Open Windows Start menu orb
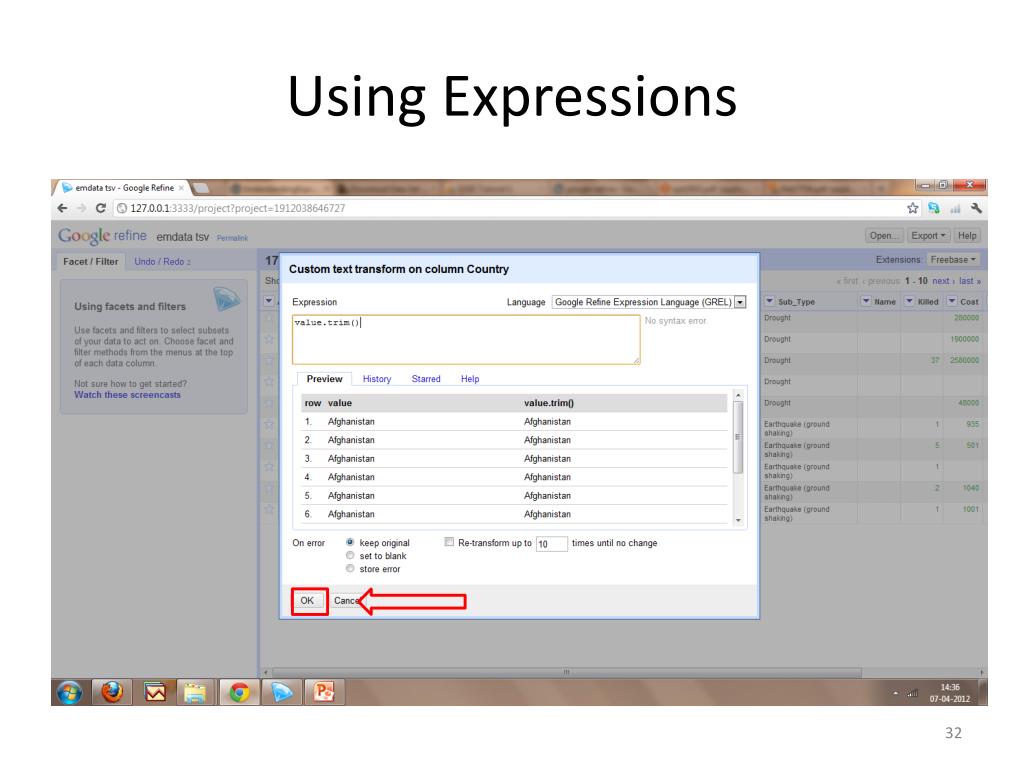The height and width of the screenshot is (768, 1024). [70, 692]
